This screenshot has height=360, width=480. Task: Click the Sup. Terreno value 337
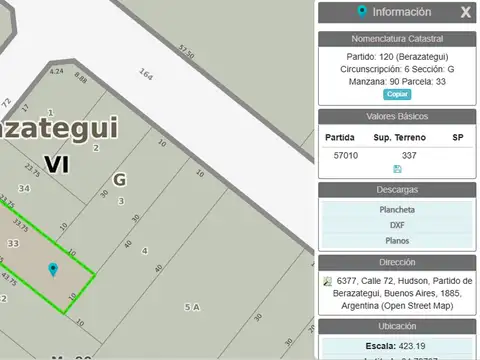[409, 156]
